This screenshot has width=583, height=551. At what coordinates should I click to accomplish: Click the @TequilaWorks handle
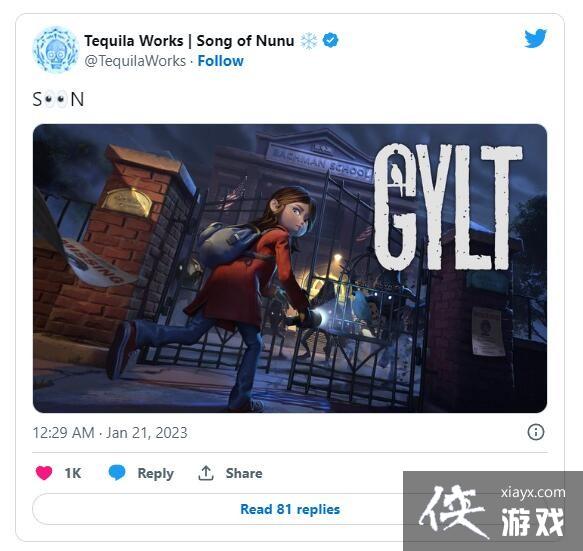(x=135, y=61)
